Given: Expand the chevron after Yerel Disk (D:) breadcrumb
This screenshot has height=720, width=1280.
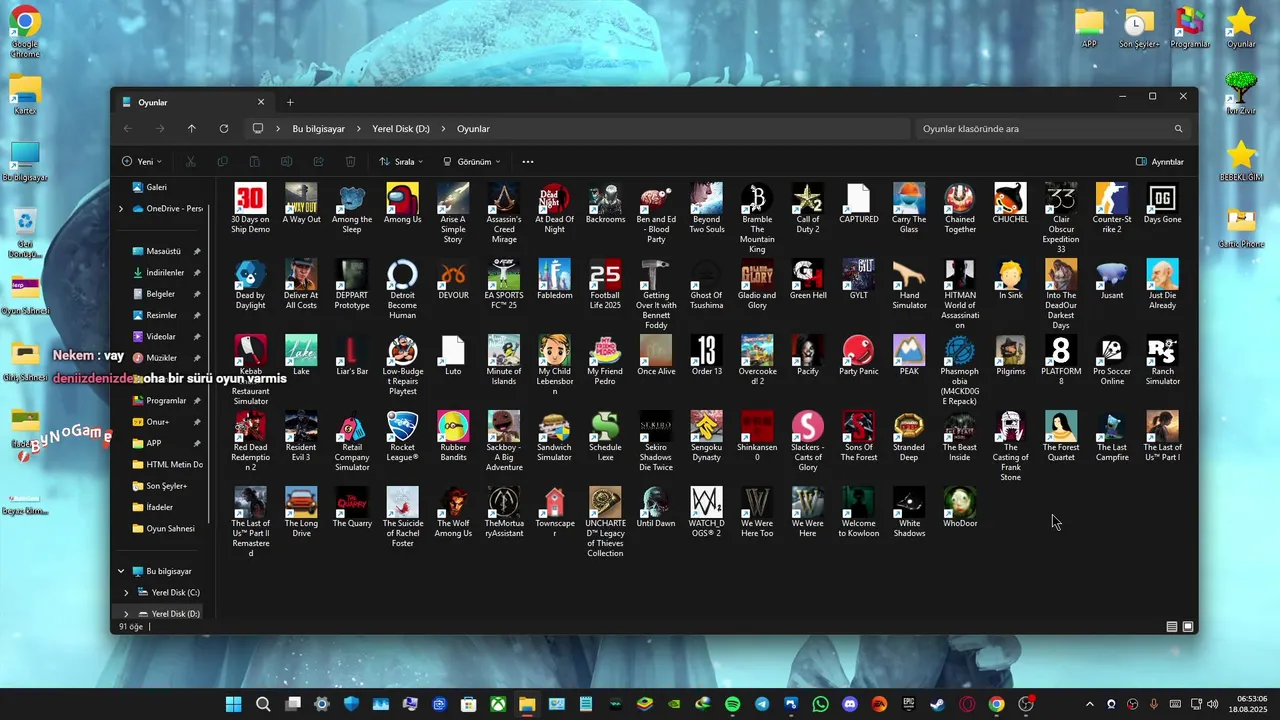Looking at the screenshot, I should click(x=444, y=129).
